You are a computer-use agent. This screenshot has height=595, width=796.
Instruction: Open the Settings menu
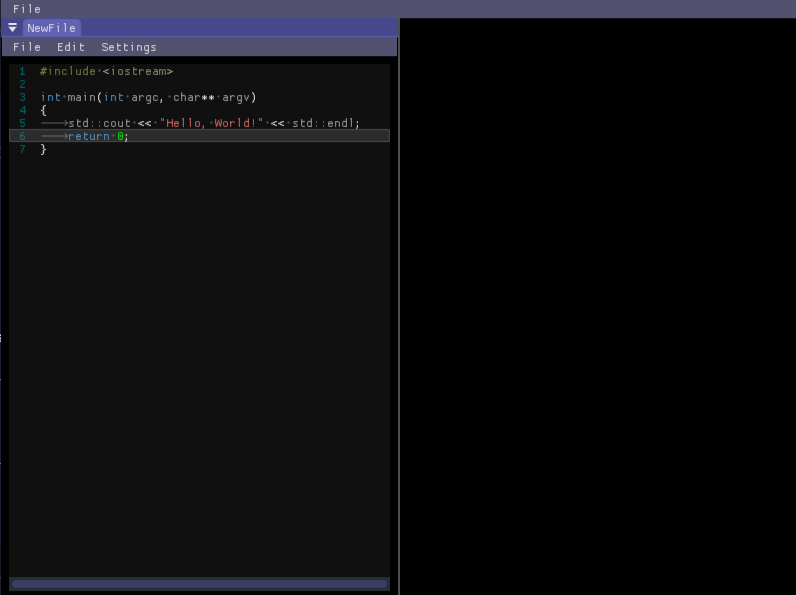(129, 47)
